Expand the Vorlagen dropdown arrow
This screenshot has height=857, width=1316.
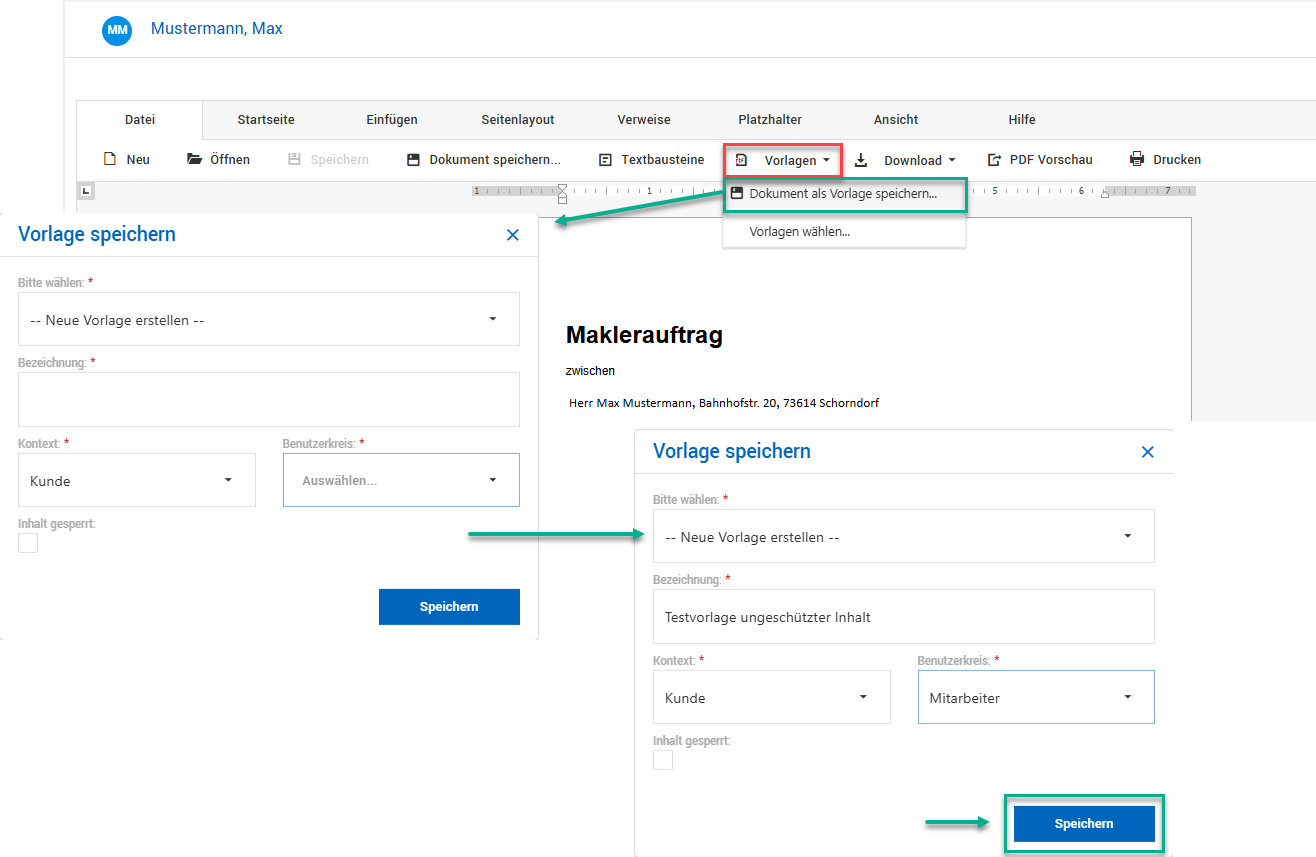tap(826, 160)
